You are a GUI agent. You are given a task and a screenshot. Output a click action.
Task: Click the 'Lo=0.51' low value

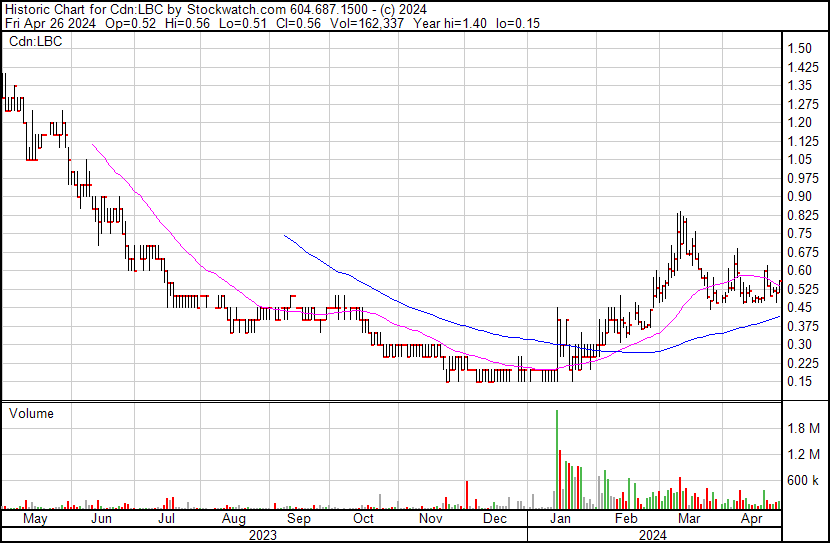(x=242, y=23)
